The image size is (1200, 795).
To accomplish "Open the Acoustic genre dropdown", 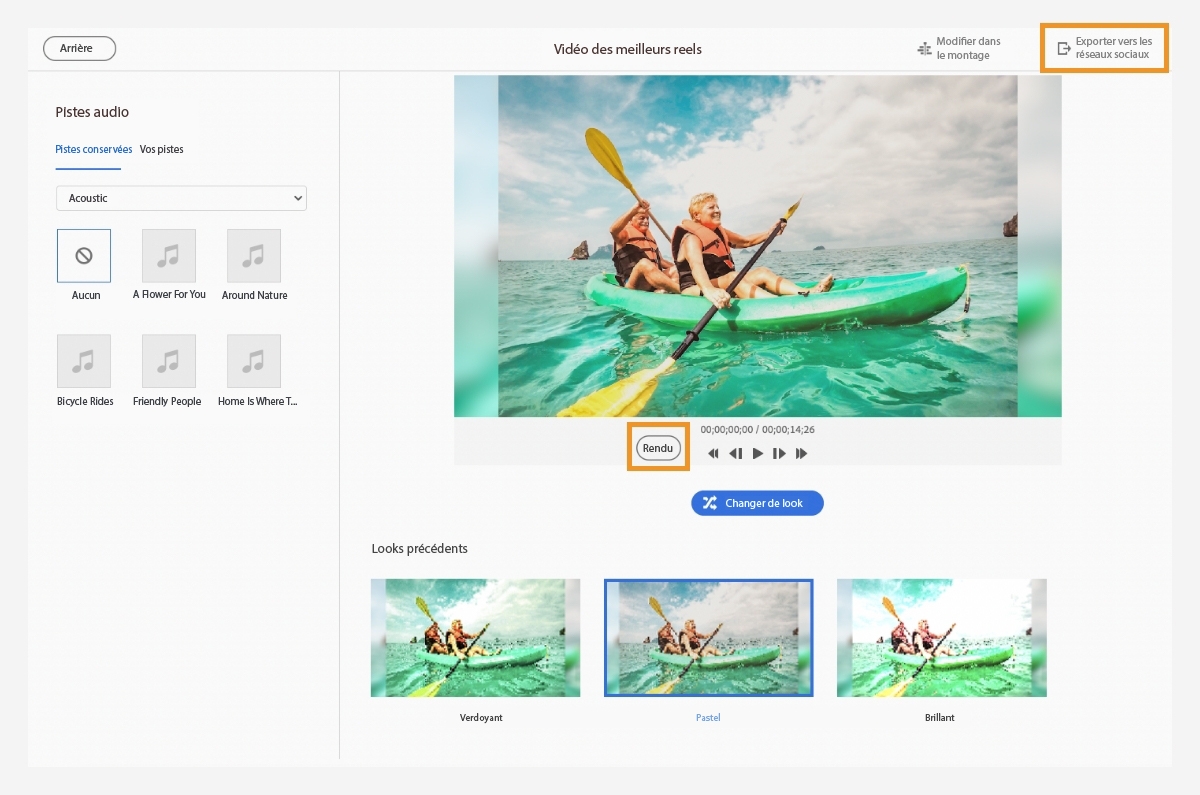I will (181, 198).
